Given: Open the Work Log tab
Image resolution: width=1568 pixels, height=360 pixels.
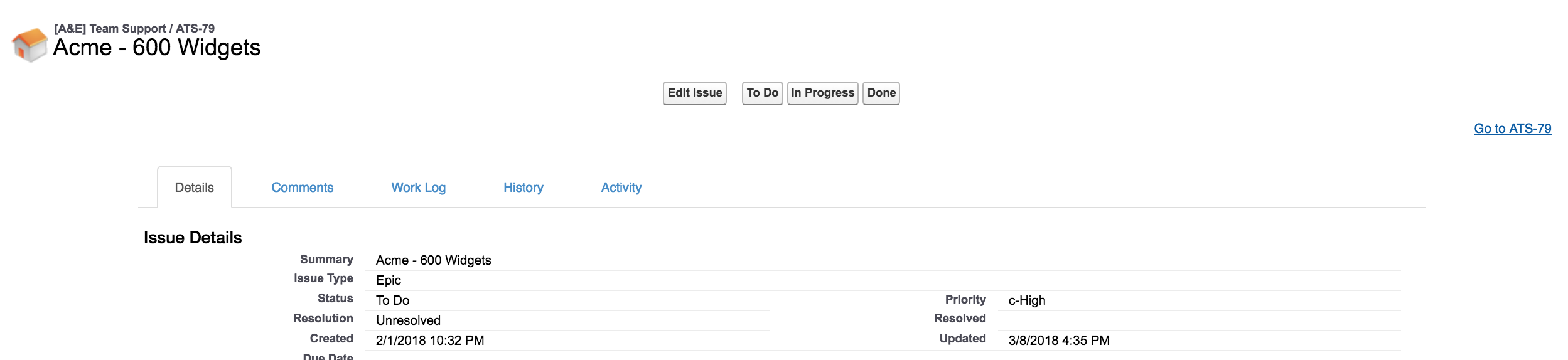Looking at the screenshot, I should tap(418, 188).
